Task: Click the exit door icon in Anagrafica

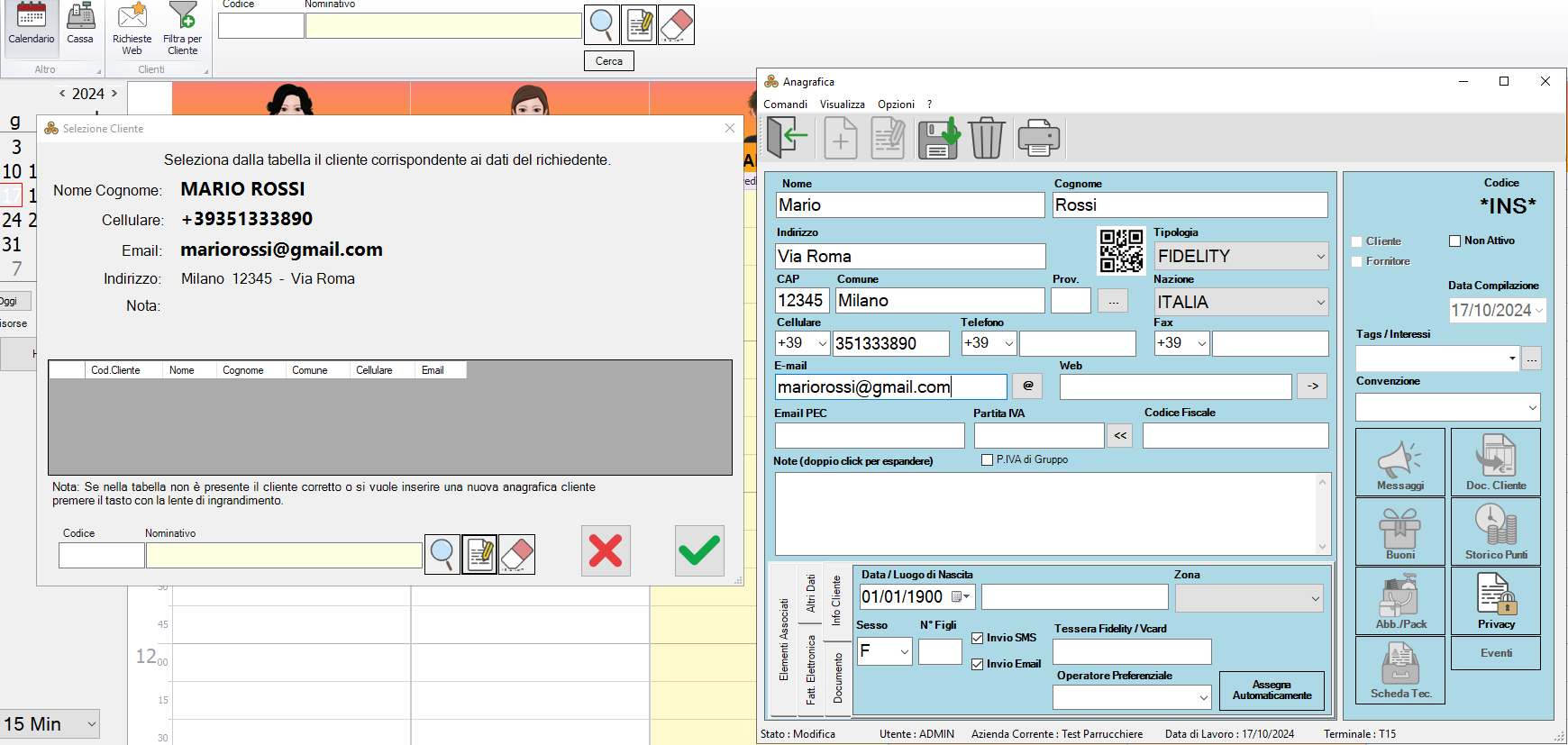Action: (788, 139)
